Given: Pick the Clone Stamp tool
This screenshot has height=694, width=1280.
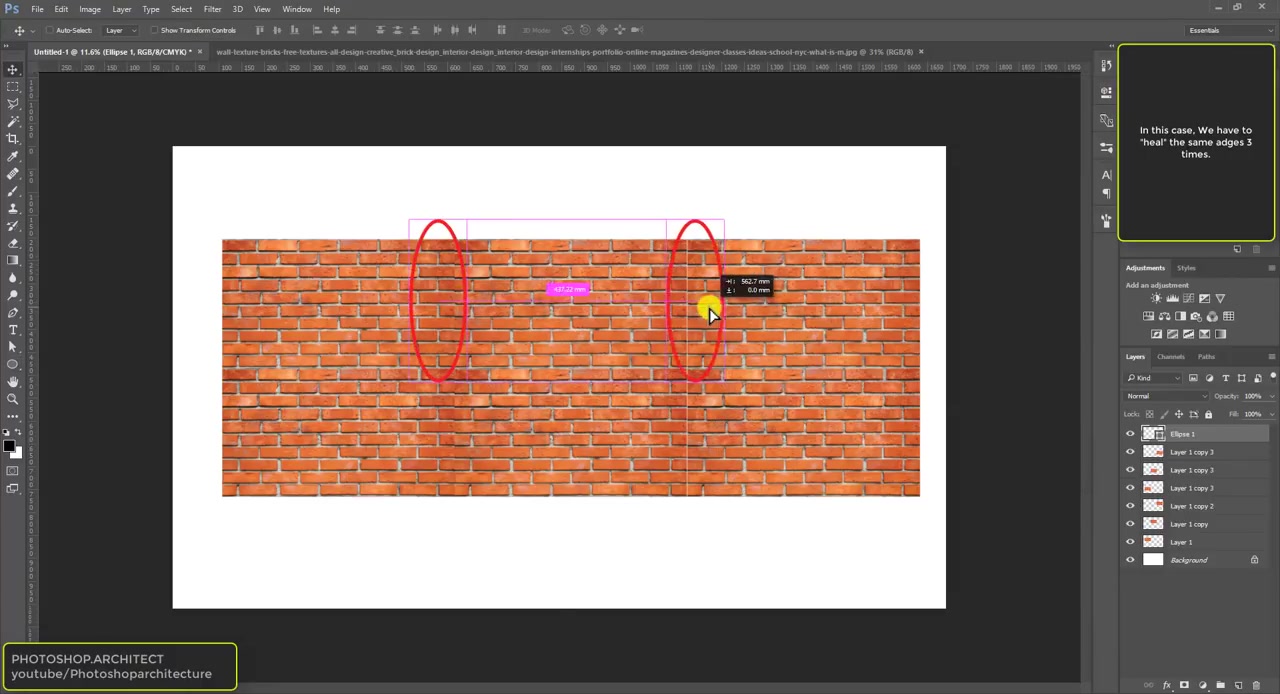Looking at the screenshot, I should [x=13, y=207].
